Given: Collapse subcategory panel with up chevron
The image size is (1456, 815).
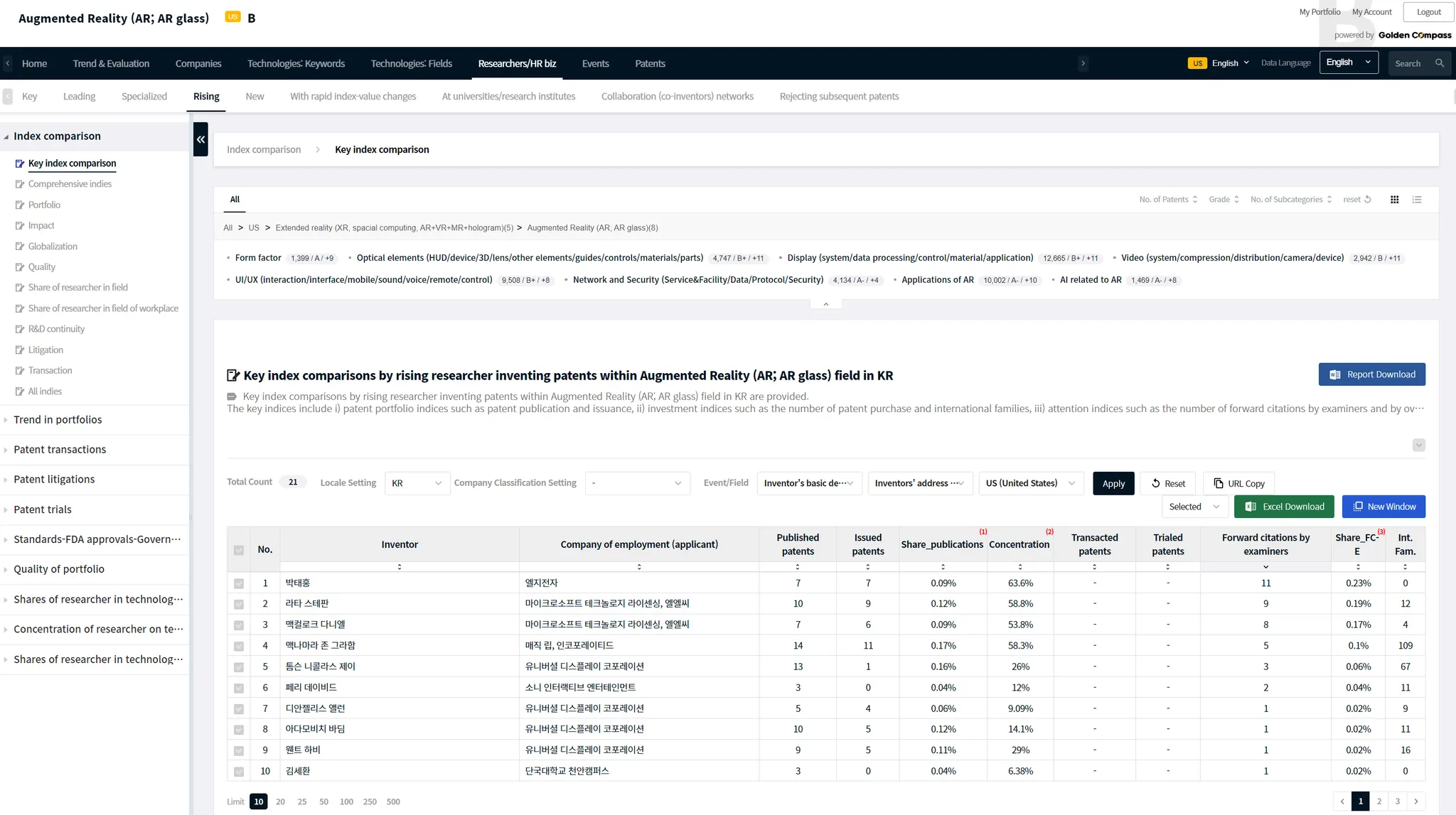Looking at the screenshot, I should [x=825, y=304].
